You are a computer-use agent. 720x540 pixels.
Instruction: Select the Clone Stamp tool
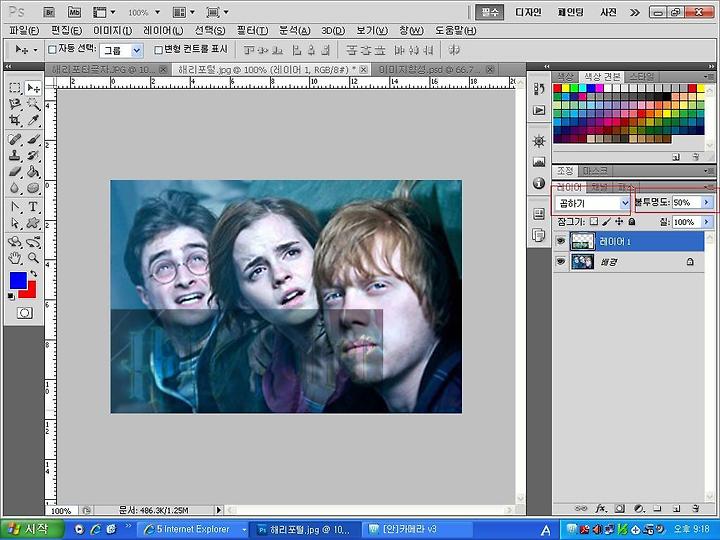coord(15,155)
